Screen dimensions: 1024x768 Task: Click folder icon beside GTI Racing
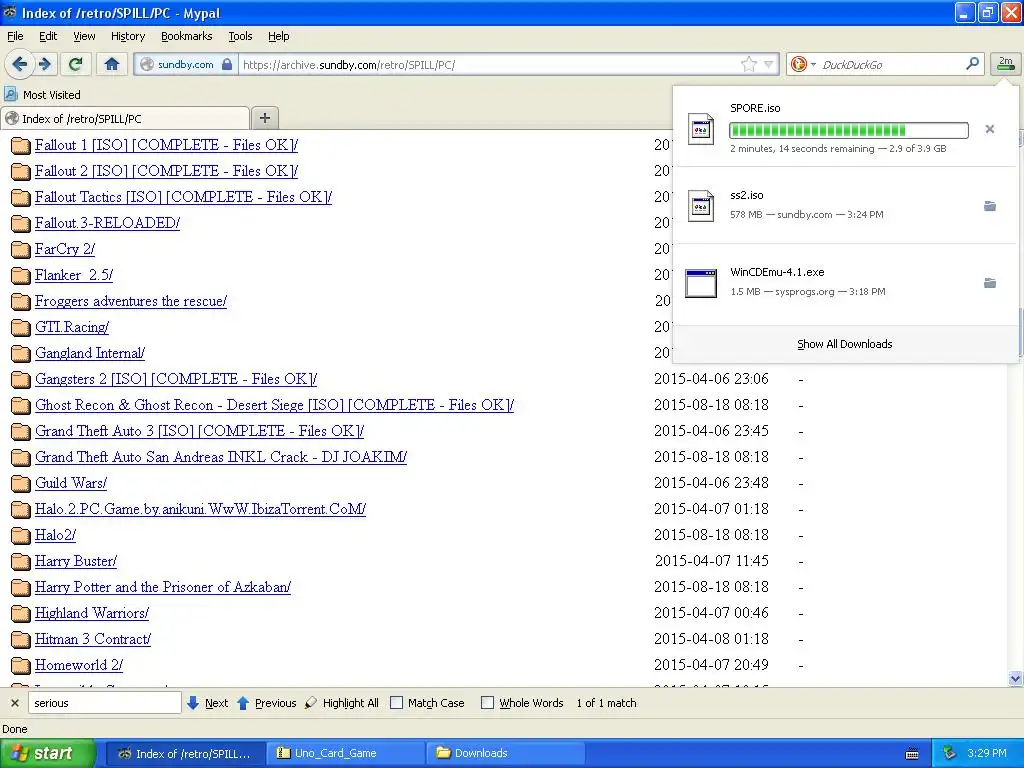coord(21,328)
